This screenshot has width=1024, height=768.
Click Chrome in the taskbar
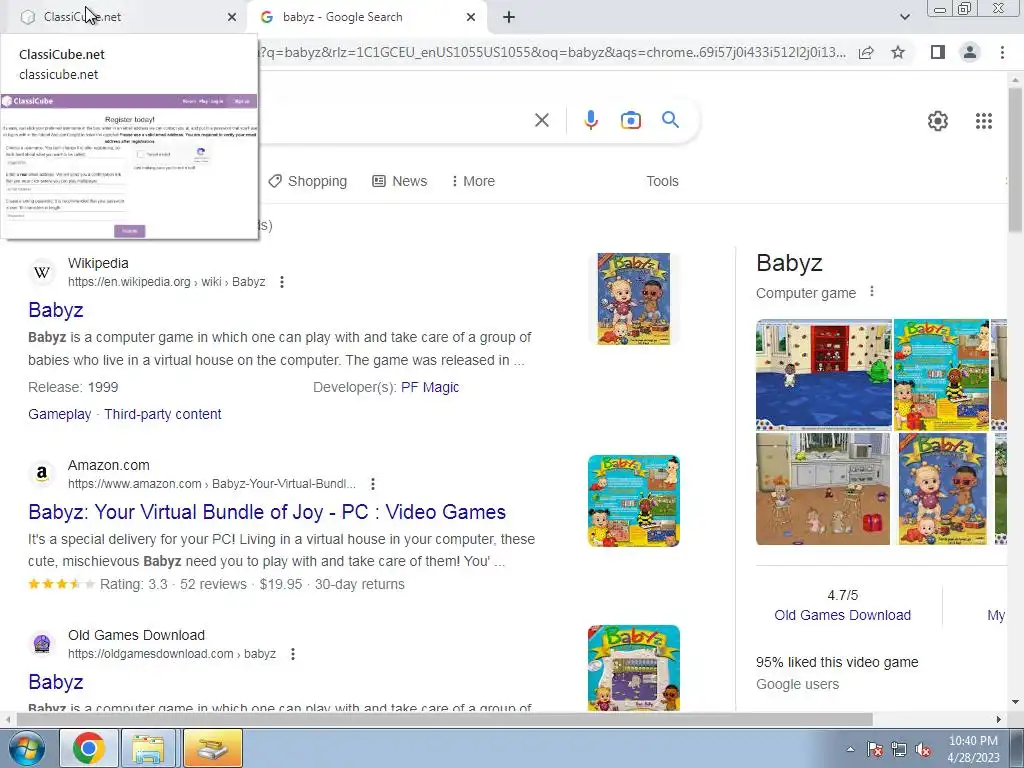[89, 748]
